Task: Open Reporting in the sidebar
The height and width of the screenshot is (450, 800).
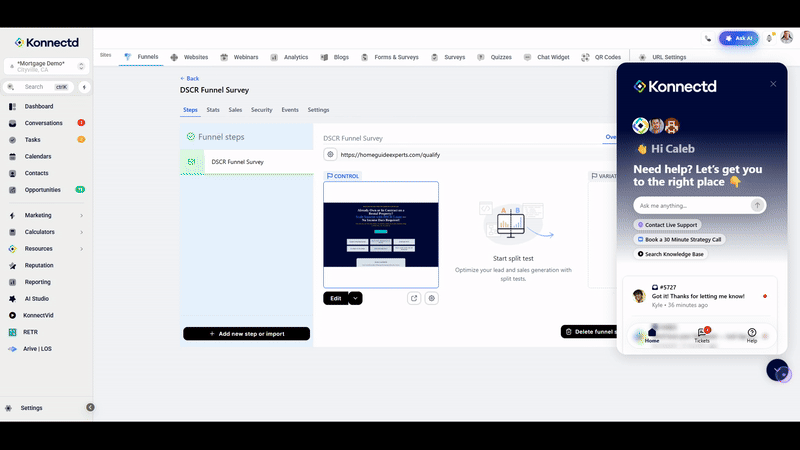Action: point(37,282)
